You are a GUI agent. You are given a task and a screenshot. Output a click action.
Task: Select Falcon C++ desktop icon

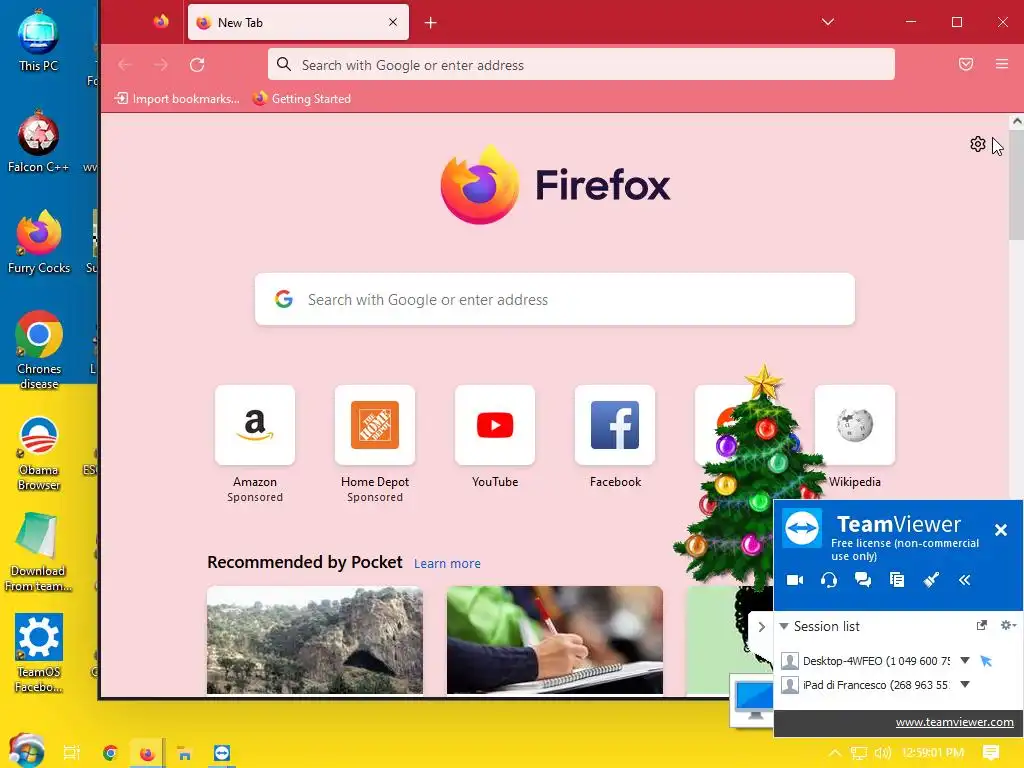(x=38, y=142)
